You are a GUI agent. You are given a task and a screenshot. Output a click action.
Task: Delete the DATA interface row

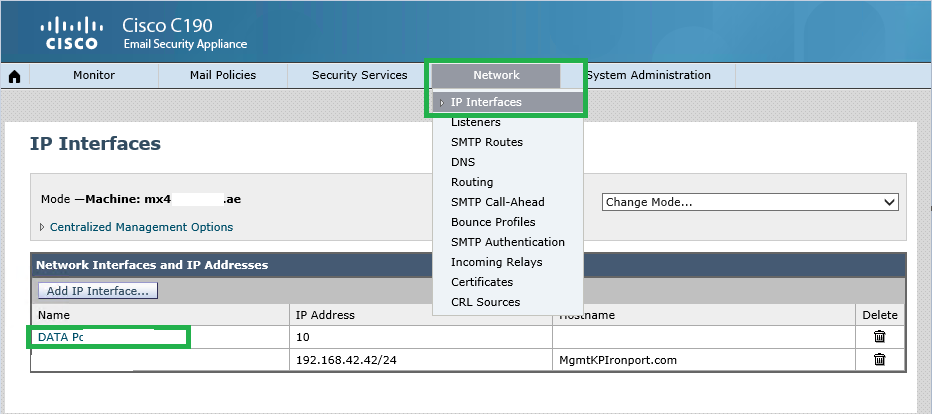pos(880,337)
